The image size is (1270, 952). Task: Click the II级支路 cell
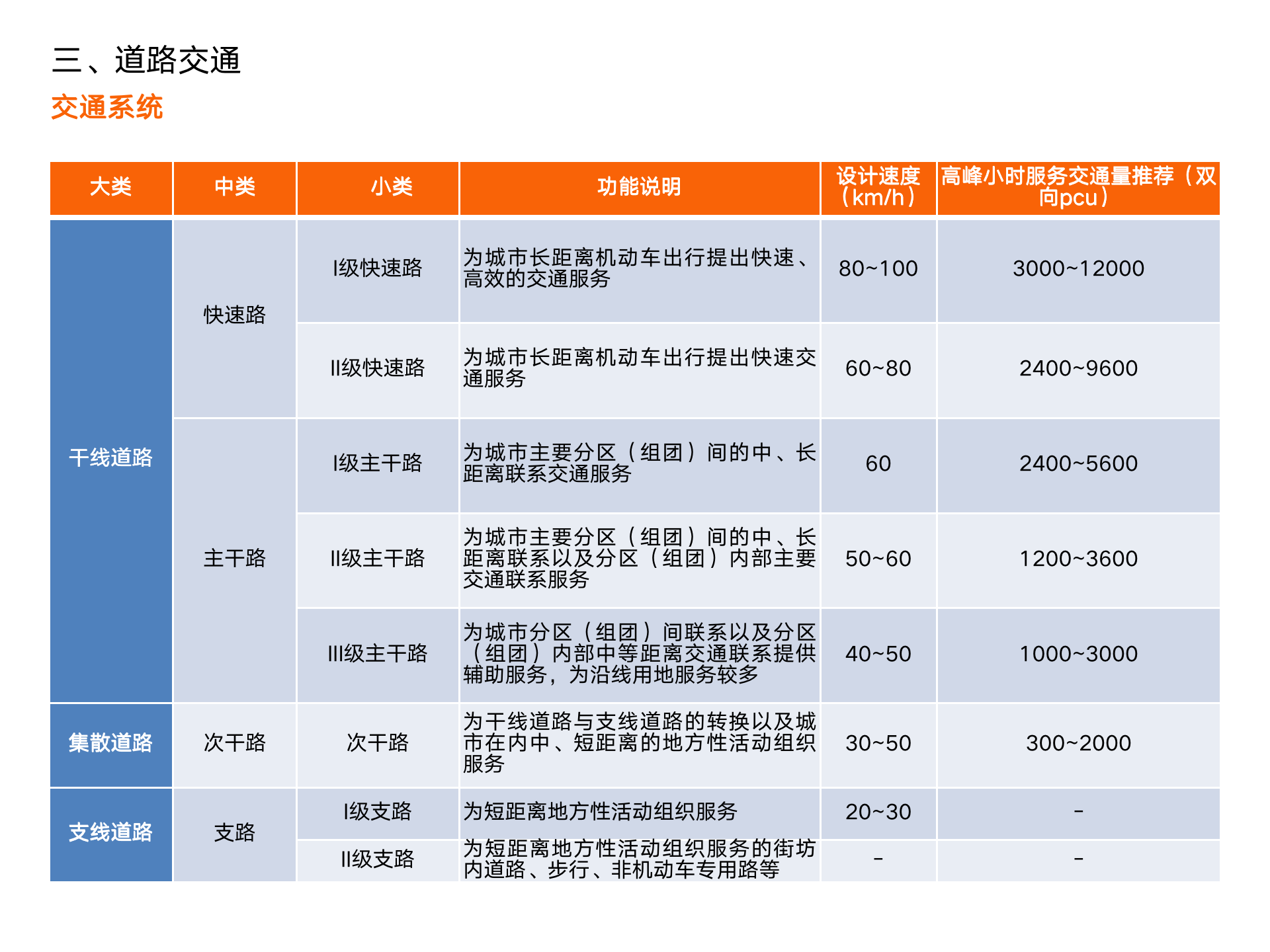click(377, 859)
